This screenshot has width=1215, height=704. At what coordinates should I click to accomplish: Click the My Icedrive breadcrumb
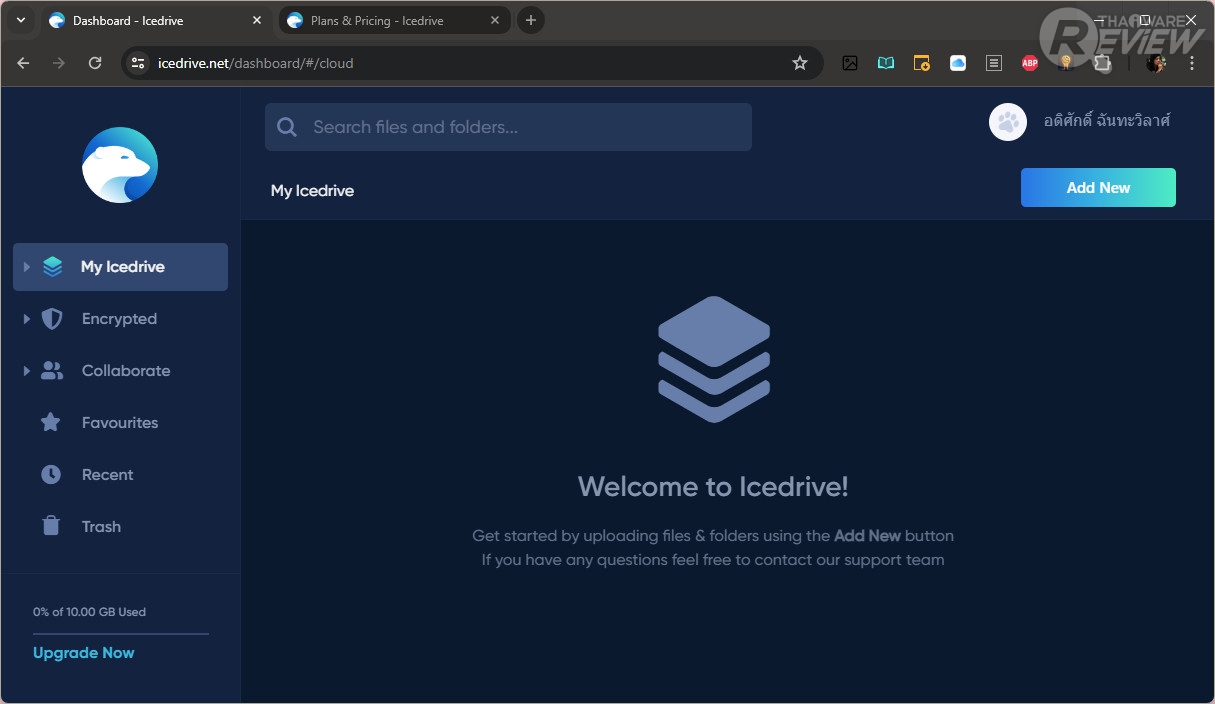click(x=312, y=191)
